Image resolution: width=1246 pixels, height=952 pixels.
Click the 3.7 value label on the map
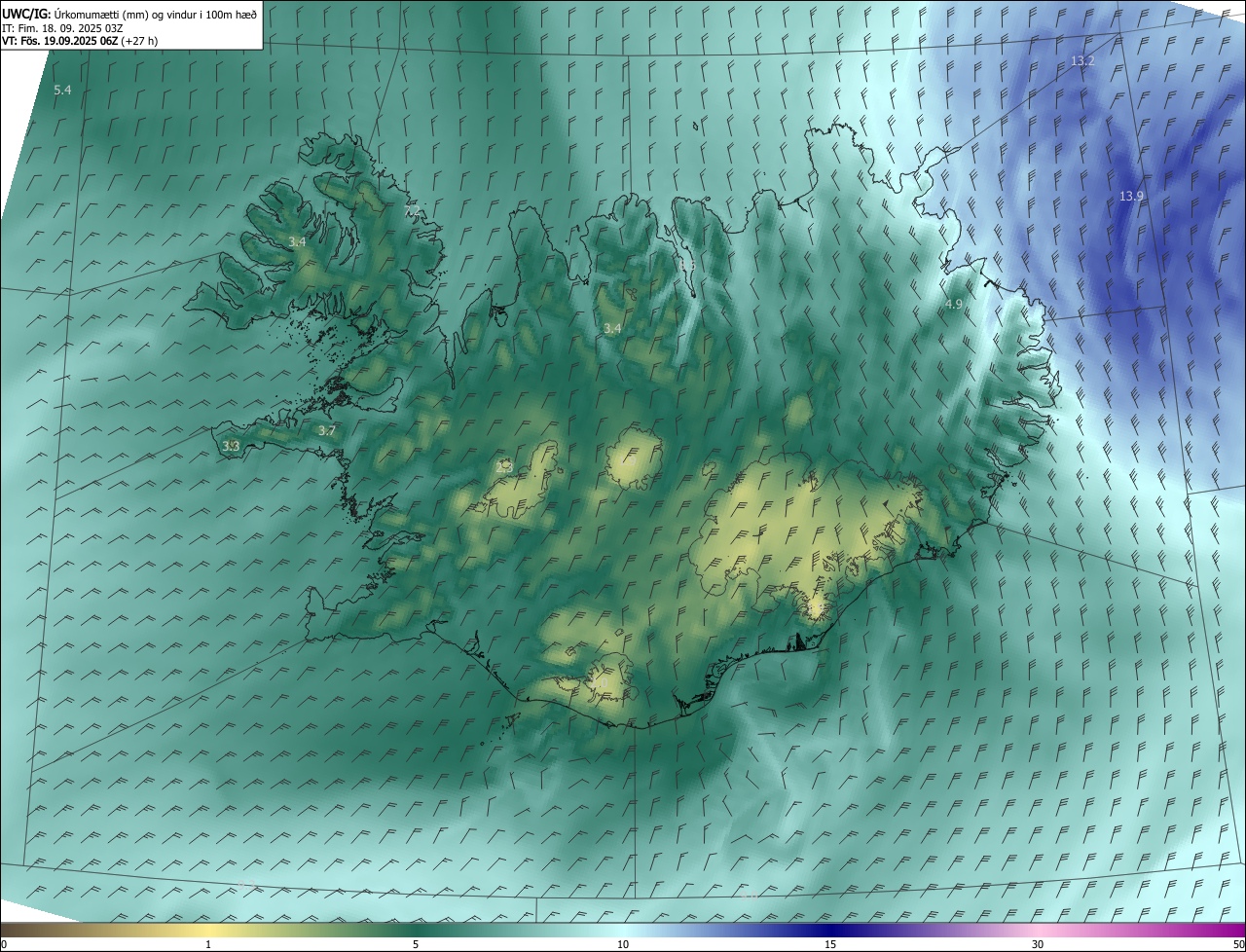pos(327,430)
